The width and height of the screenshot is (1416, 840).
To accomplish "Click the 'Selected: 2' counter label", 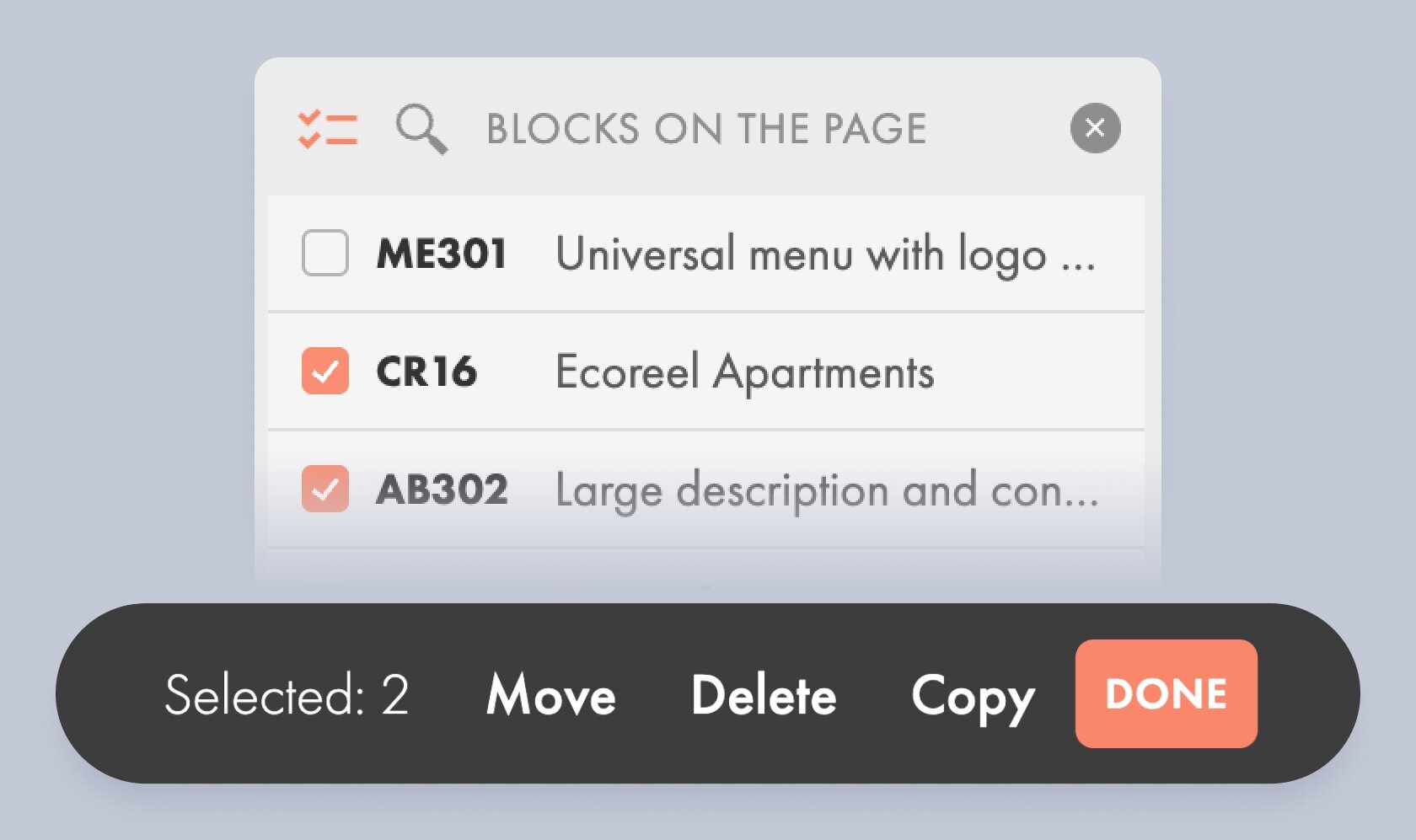I will pyautogui.click(x=287, y=695).
